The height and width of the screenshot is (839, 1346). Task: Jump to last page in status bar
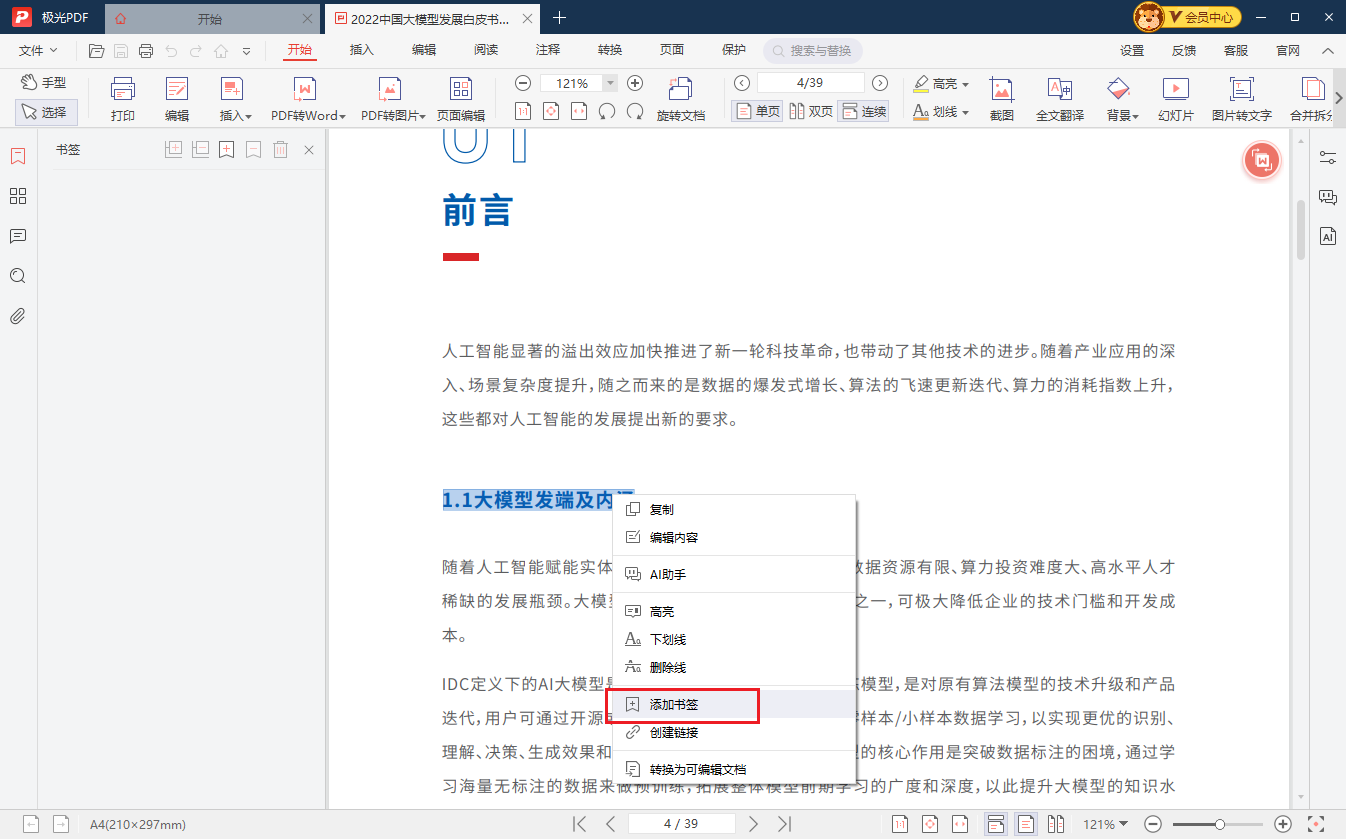tap(785, 824)
